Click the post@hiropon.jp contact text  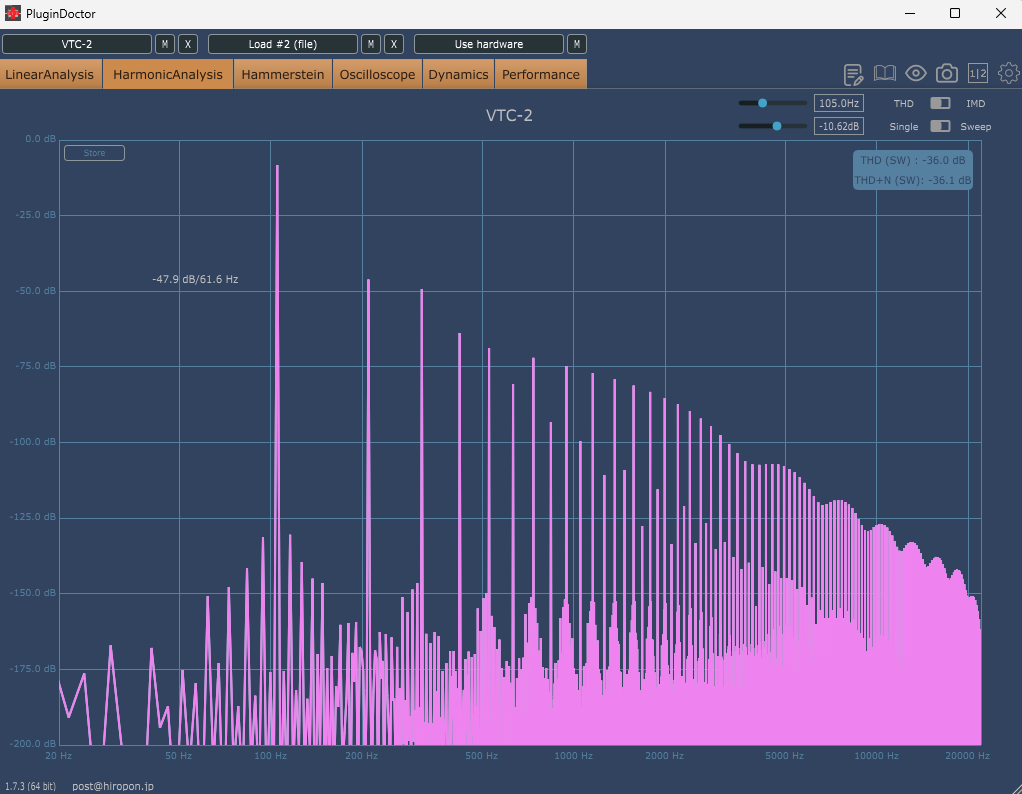113,786
